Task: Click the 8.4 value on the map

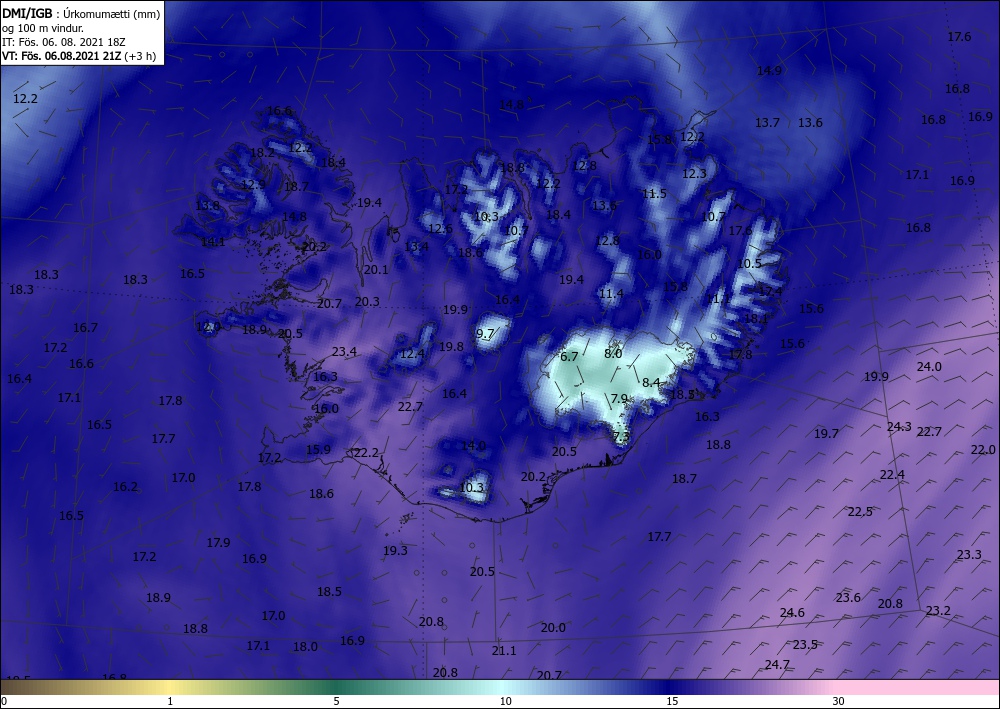Action: coord(651,383)
